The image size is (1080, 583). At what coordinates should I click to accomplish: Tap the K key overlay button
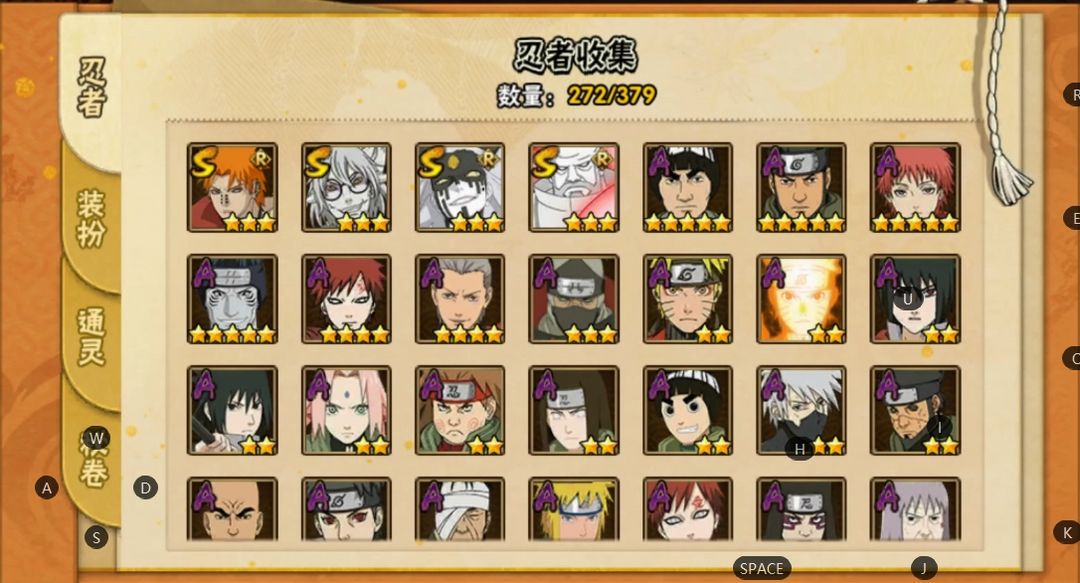1067,533
